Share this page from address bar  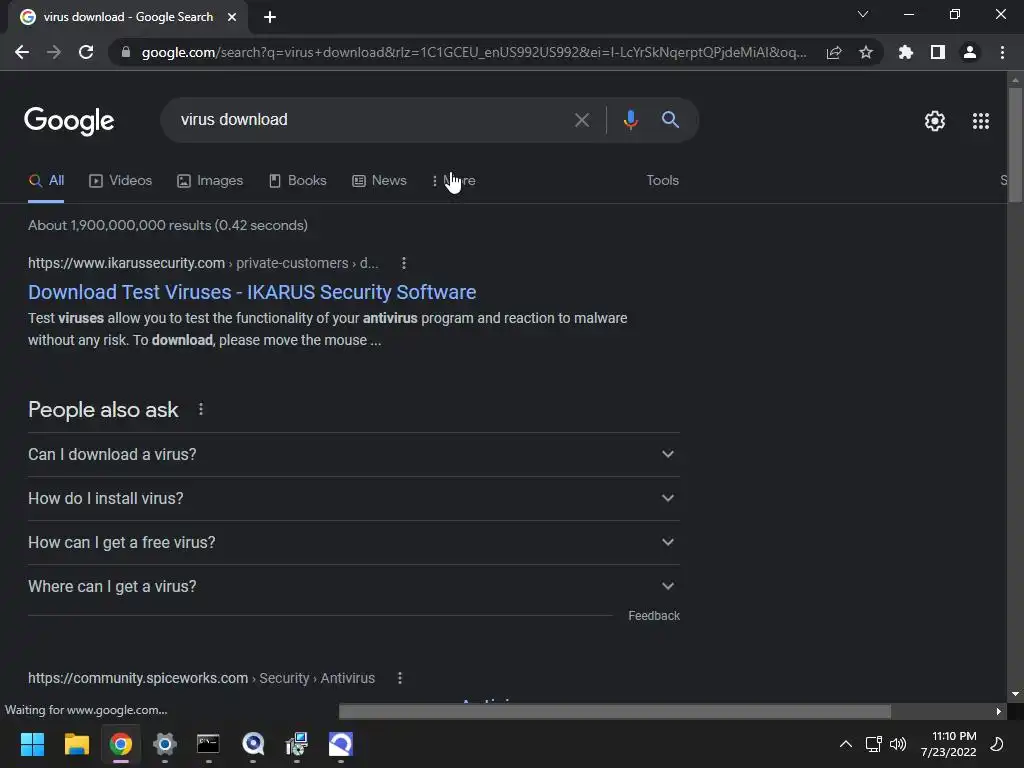pos(834,52)
